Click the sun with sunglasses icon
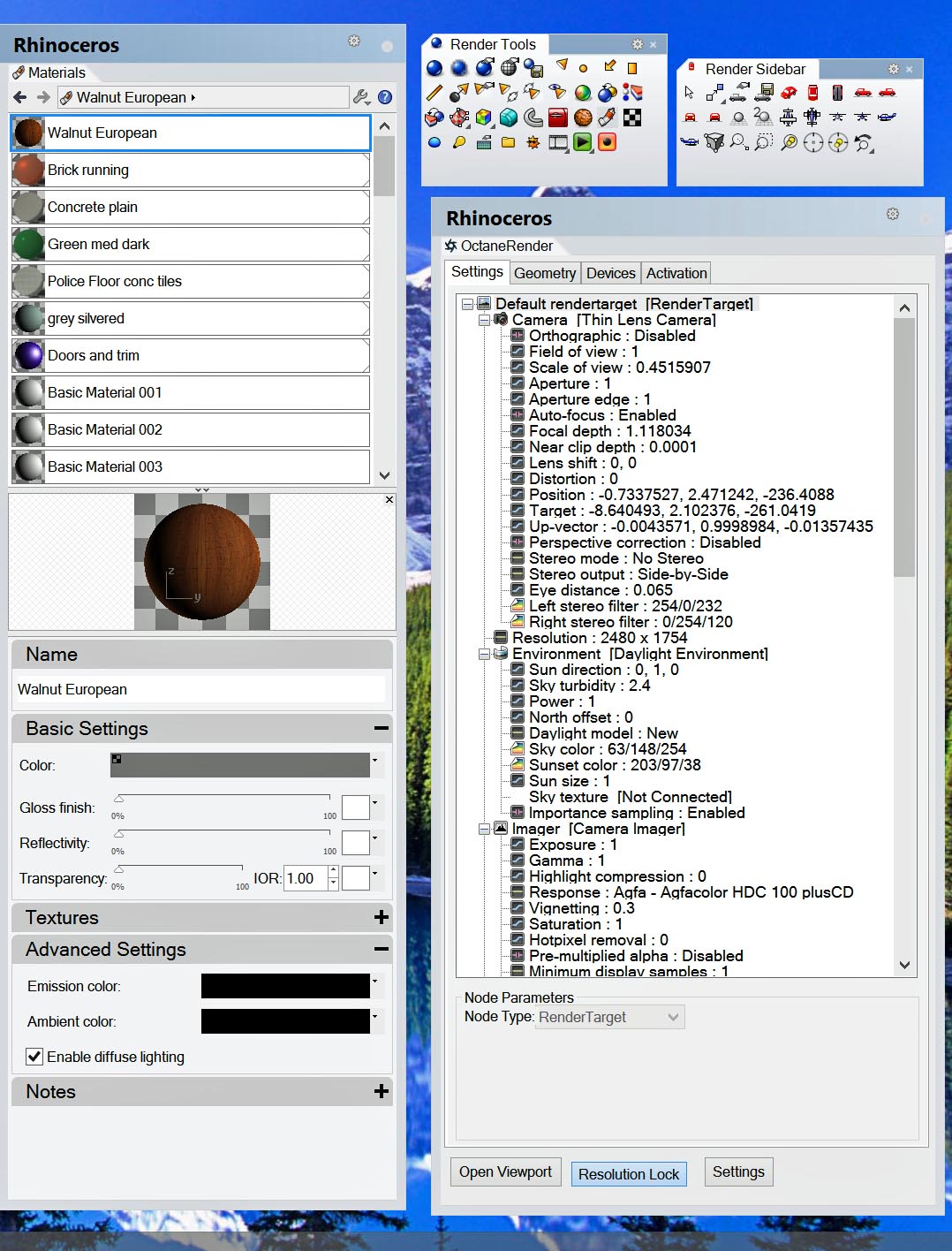The width and height of the screenshot is (952, 1251). (533, 141)
